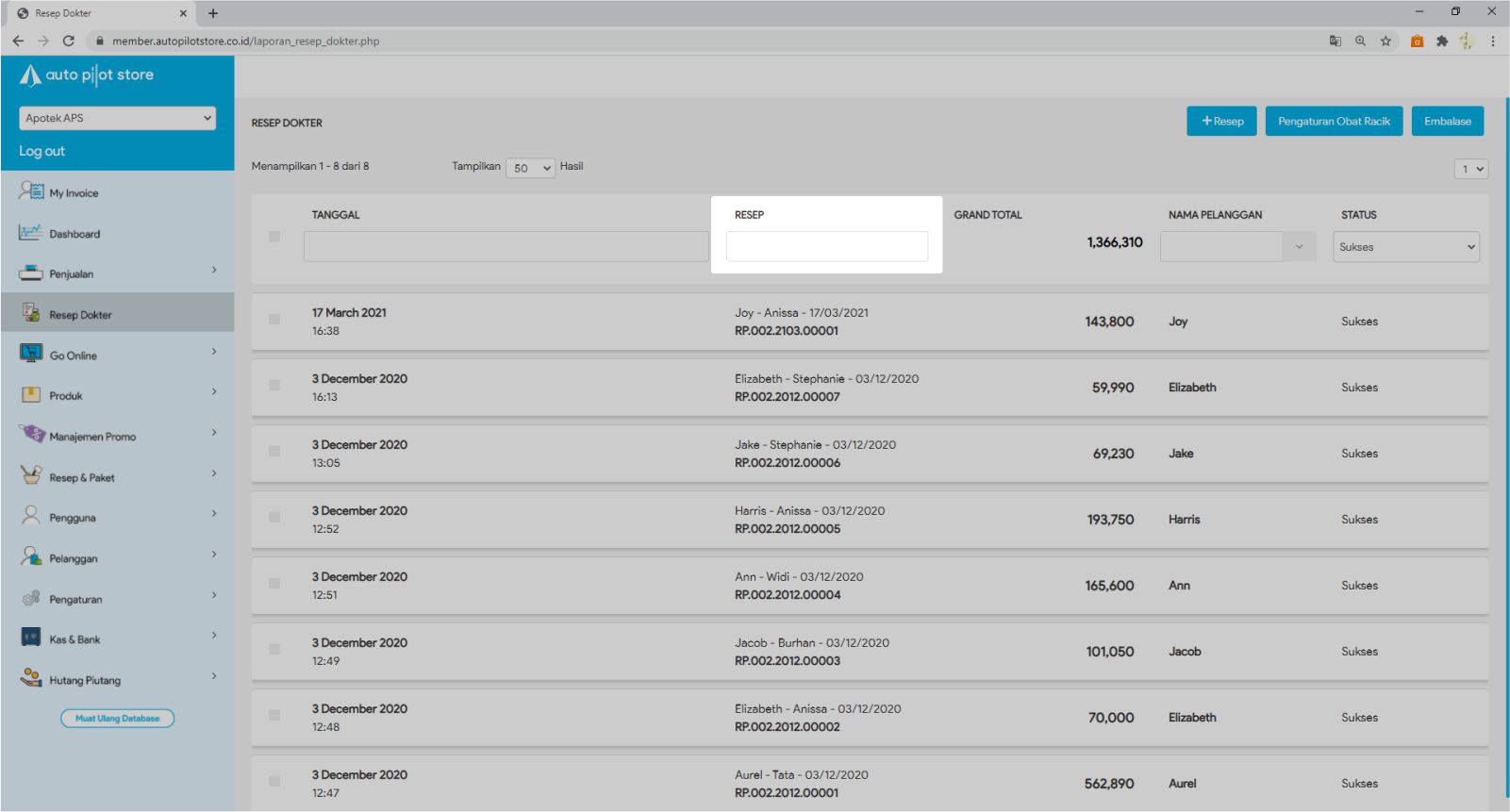Click the Go Online monitor icon
The image size is (1510, 812).
(31, 354)
